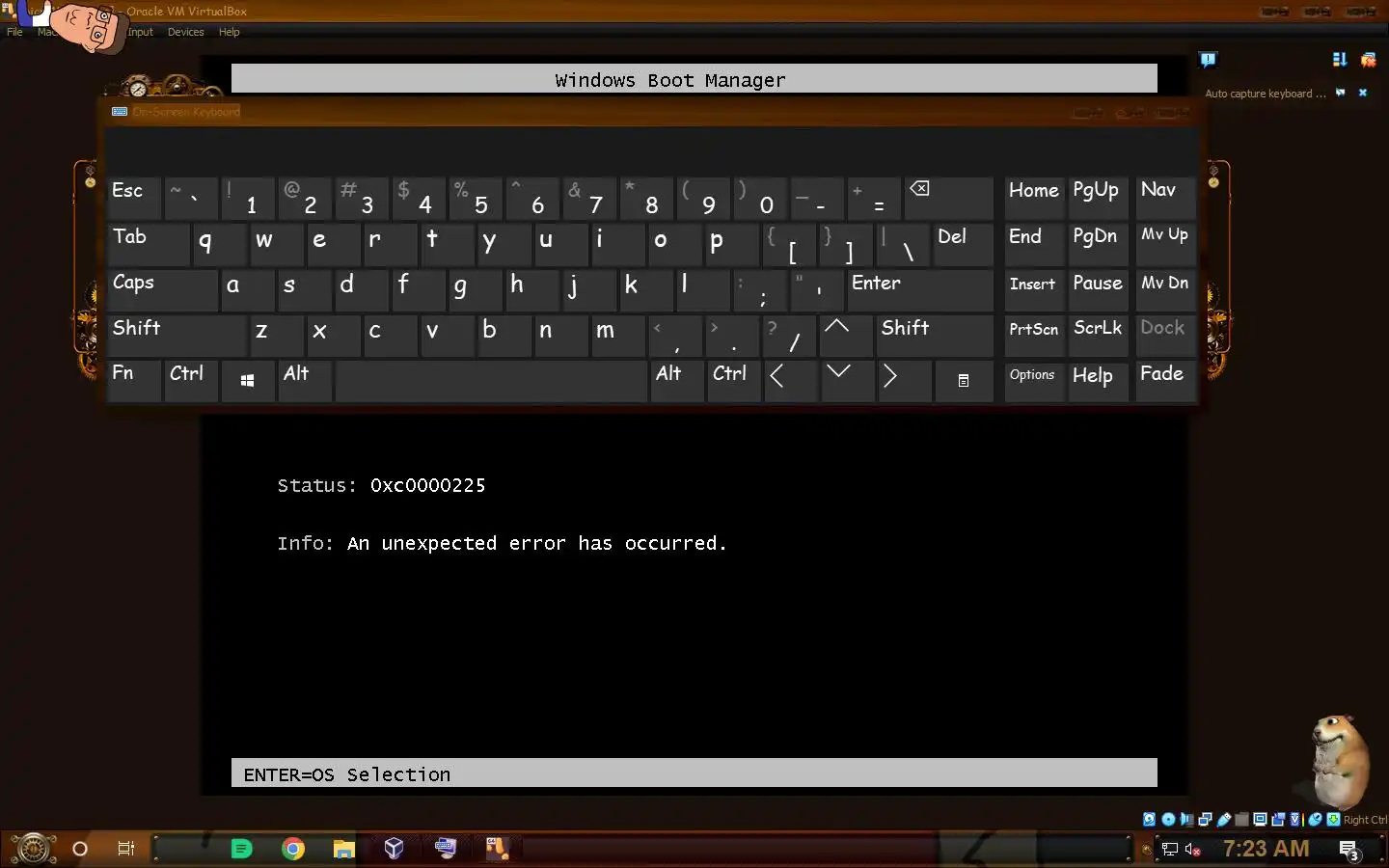The width and height of the screenshot is (1389, 868).
Task: Click the Backspace key on the on-screen keyboard
Action: click(948, 198)
